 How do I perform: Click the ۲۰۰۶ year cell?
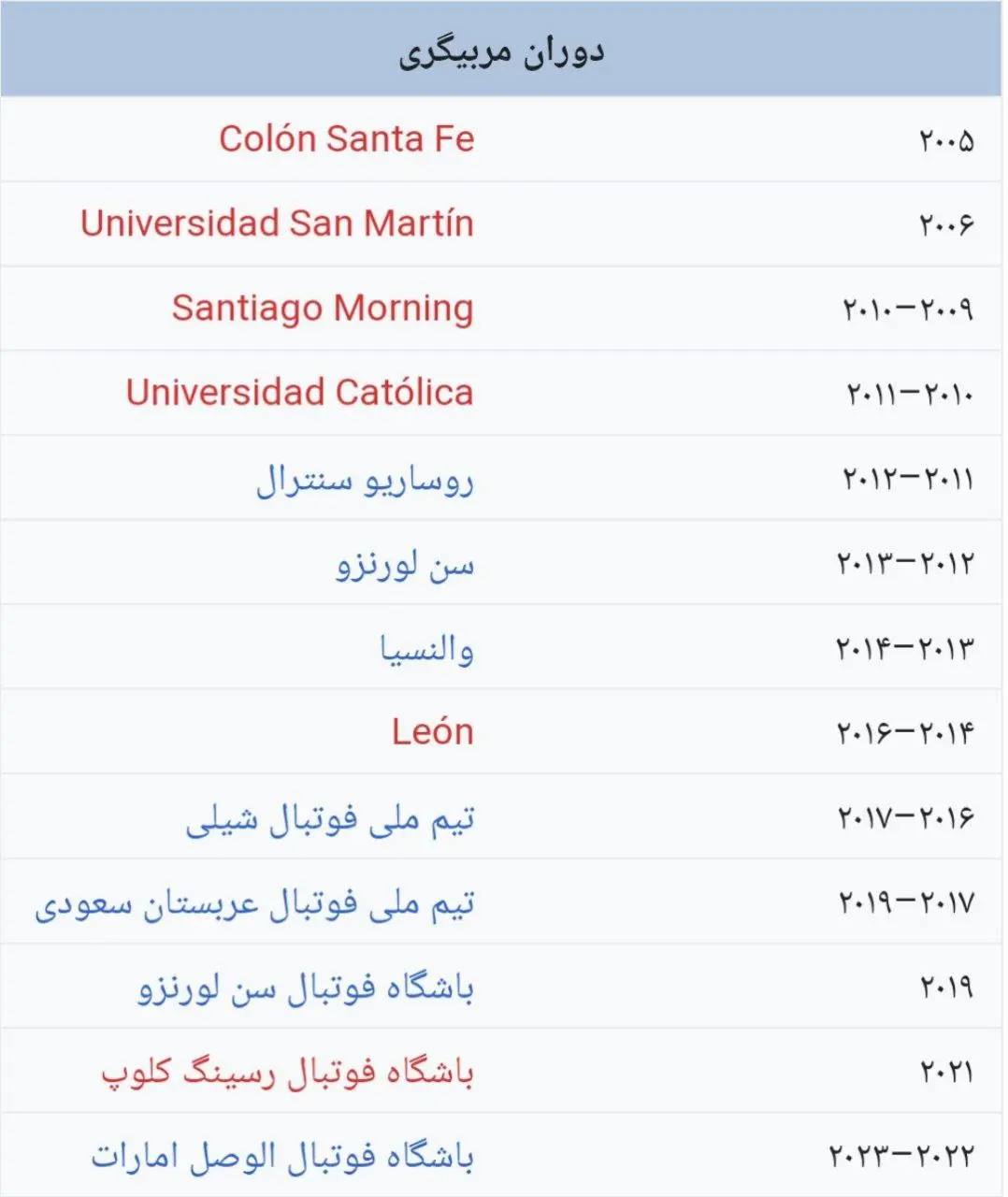(x=945, y=225)
